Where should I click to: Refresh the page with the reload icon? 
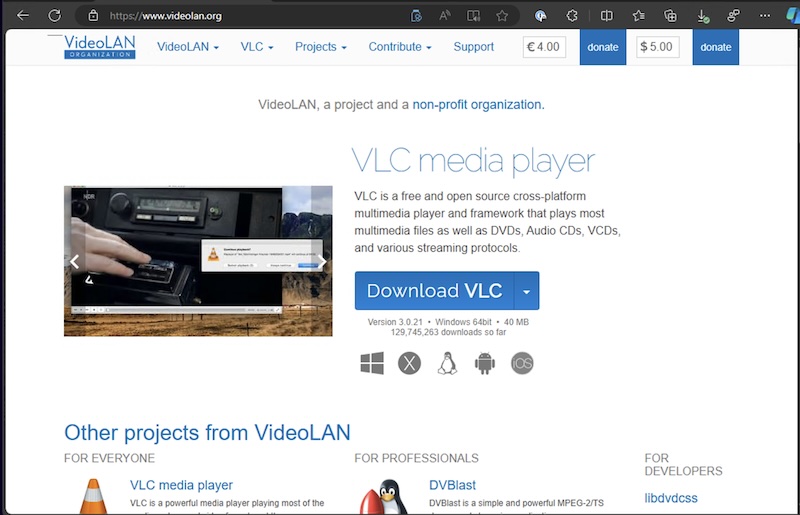pos(55,16)
